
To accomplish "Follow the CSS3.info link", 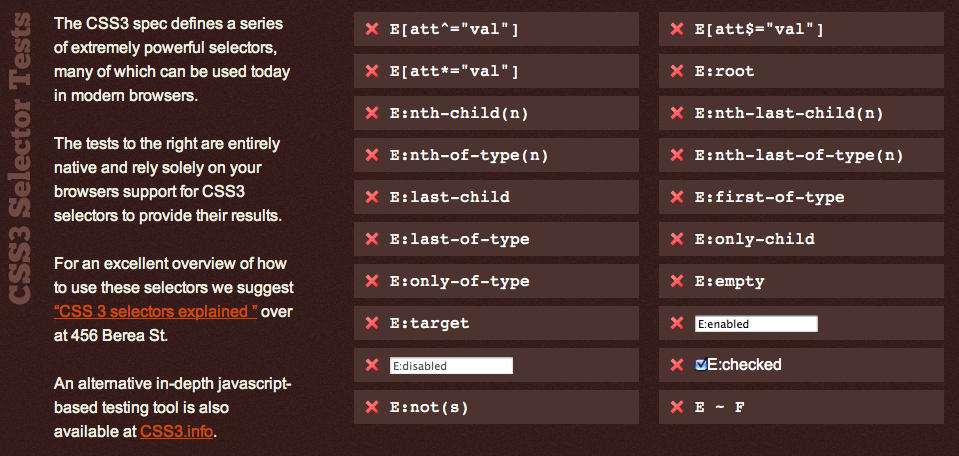I will pos(177,433).
